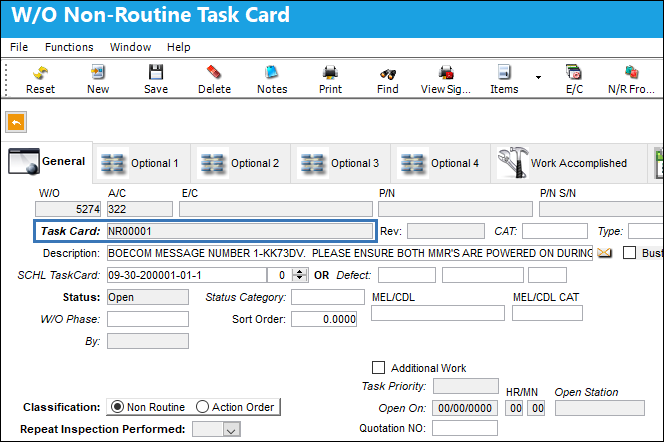Click the Task Priority field
Viewport: 664px width, 442px height.
(466, 386)
